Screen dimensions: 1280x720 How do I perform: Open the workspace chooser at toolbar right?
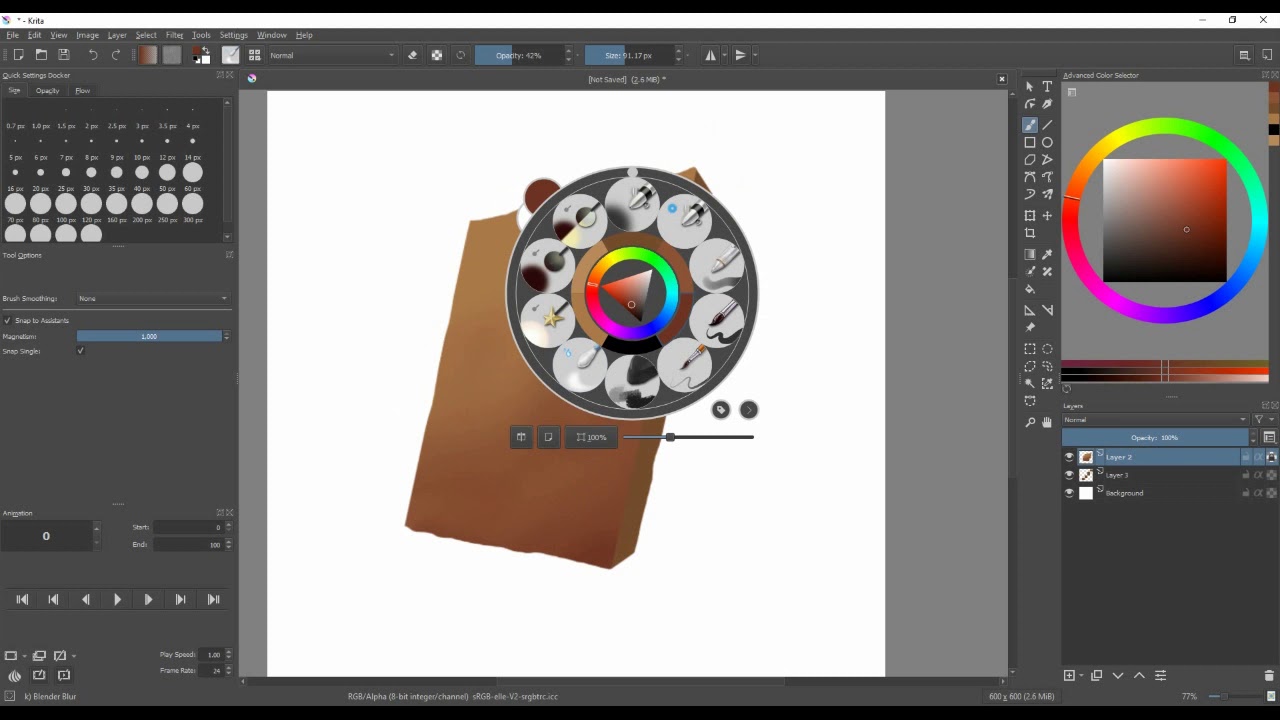click(x=1244, y=55)
